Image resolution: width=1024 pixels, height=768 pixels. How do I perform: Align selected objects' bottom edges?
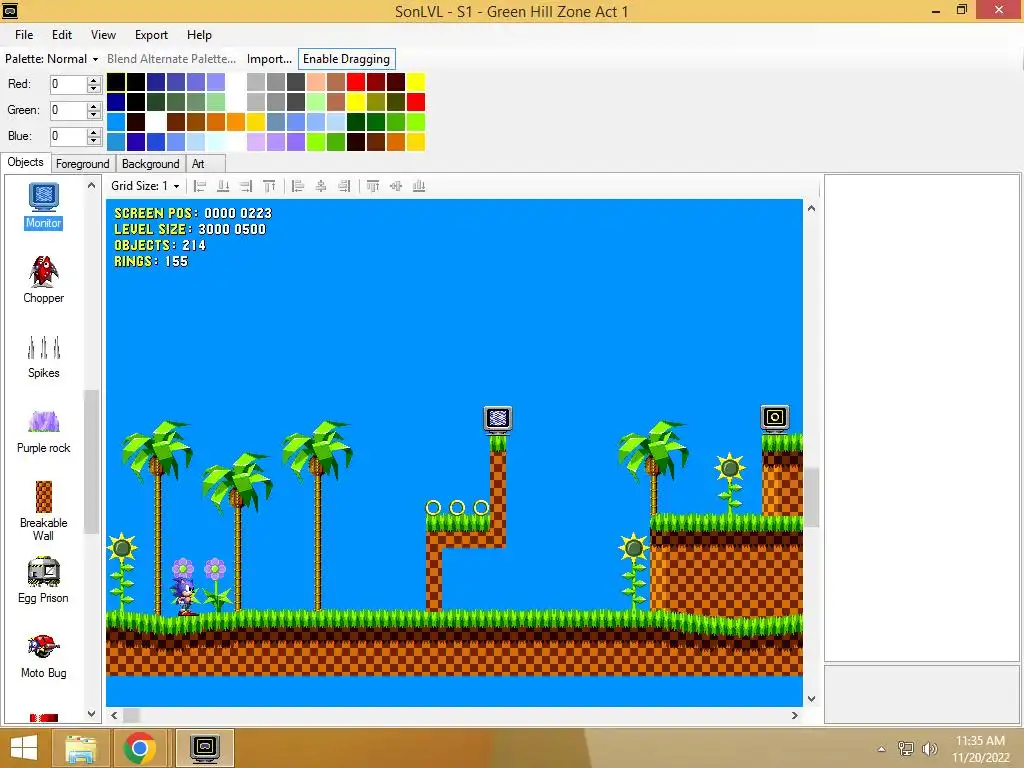point(419,186)
